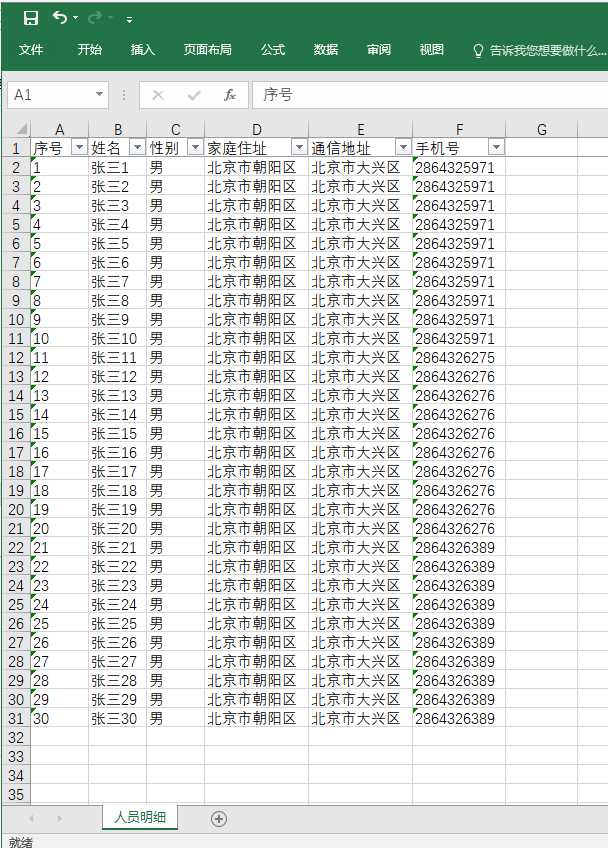Click the cell containing 张三1
The width and height of the screenshot is (608, 848).
(117, 168)
